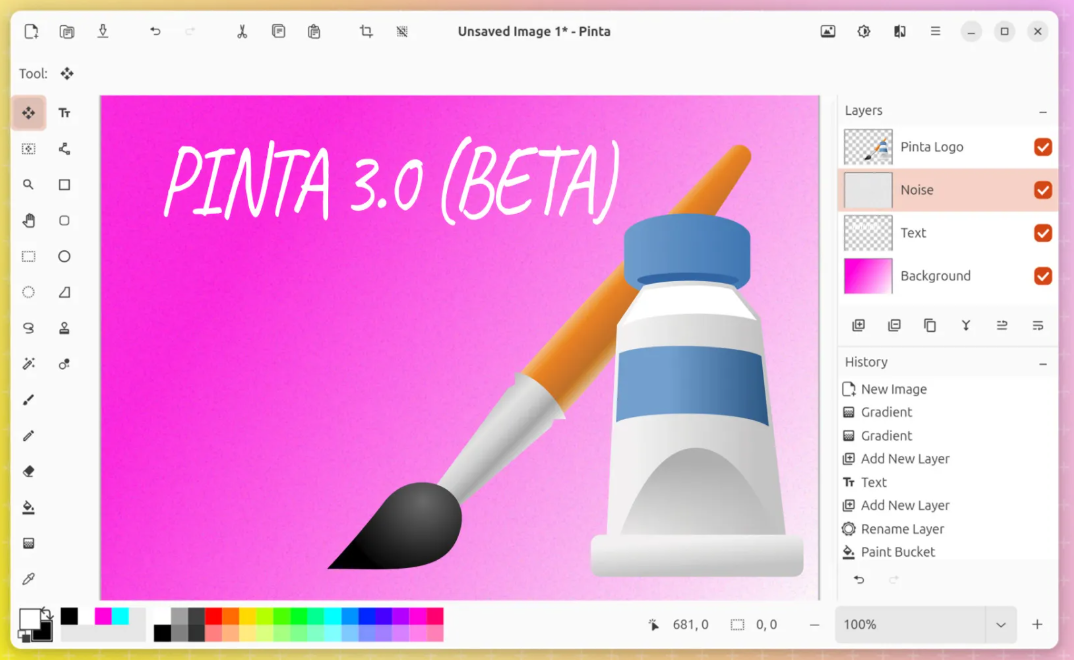Select the Background layer thumbnail
The height and width of the screenshot is (660, 1074).
click(868, 276)
